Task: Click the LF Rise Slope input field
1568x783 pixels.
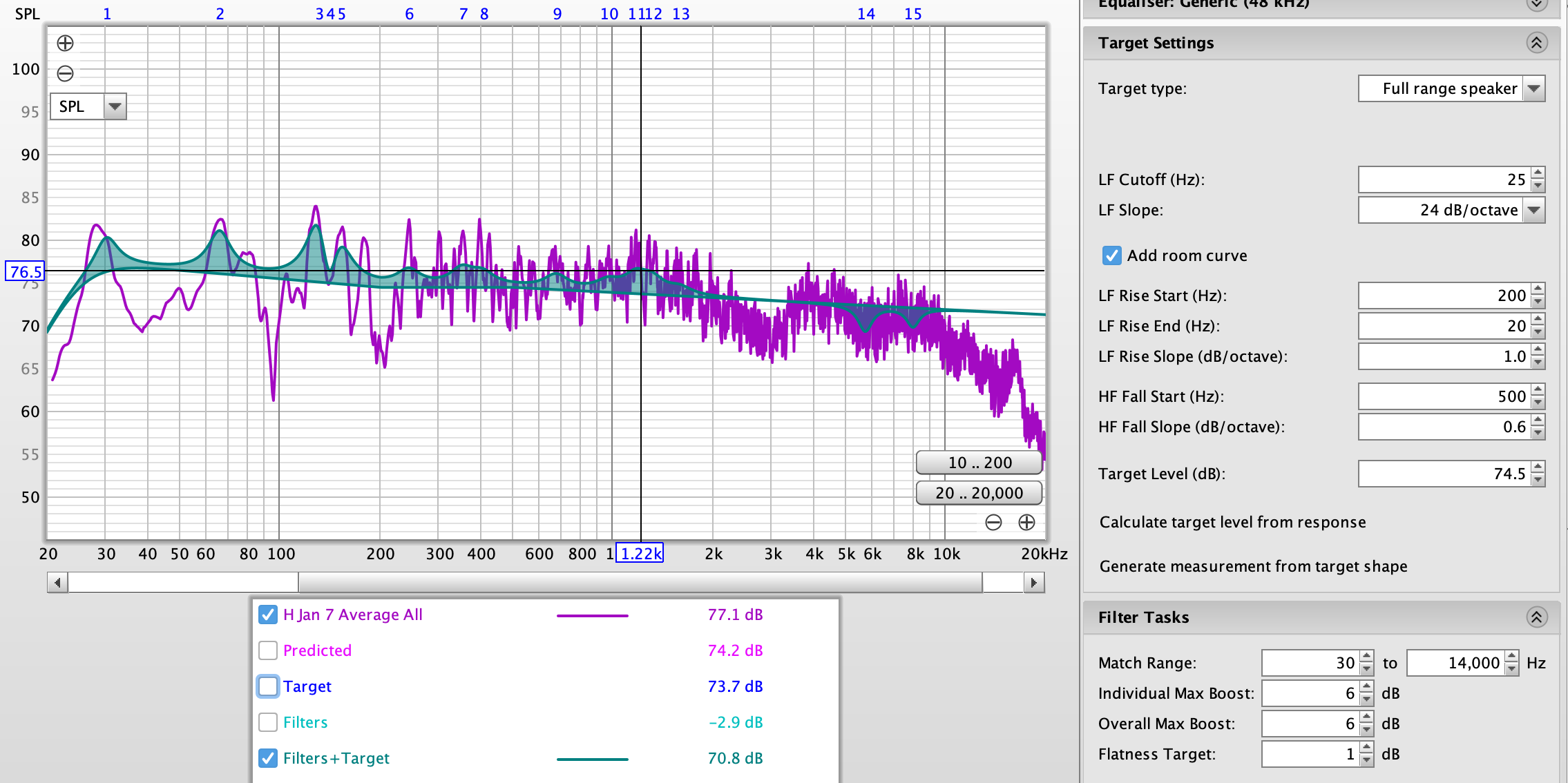Action: click(1444, 356)
